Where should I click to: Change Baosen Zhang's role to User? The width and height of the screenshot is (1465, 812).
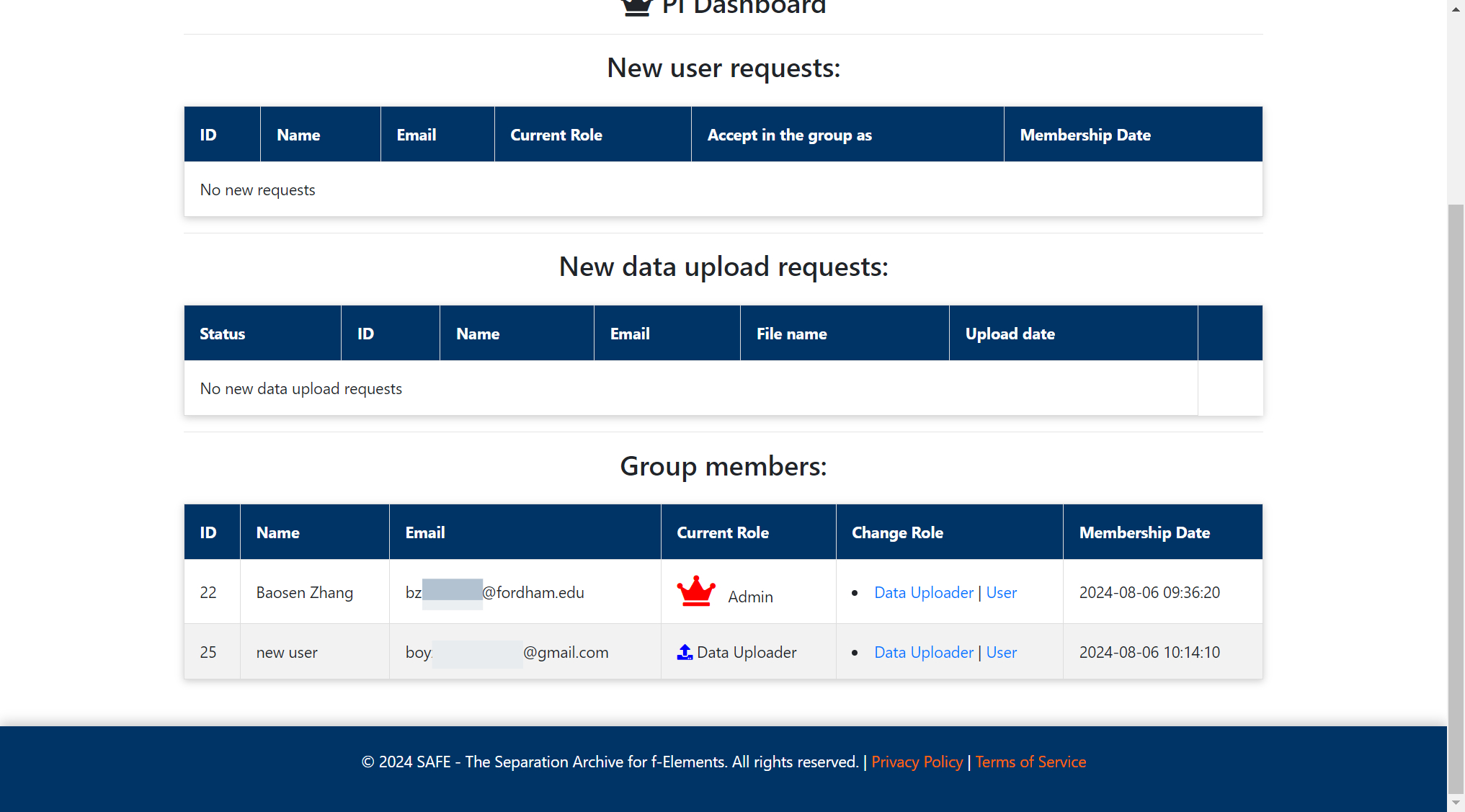pos(1001,592)
